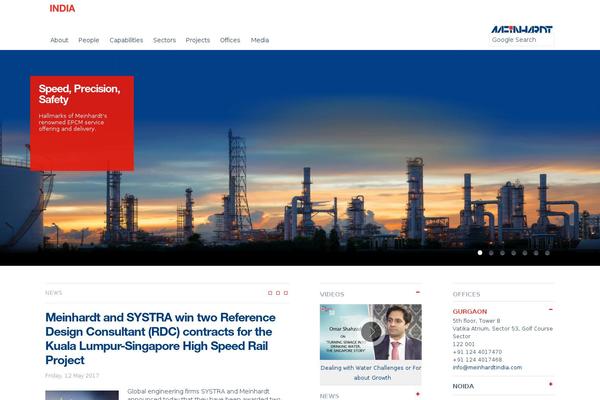Click the news article thumbnail image
600x400 pixels.
point(82,395)
